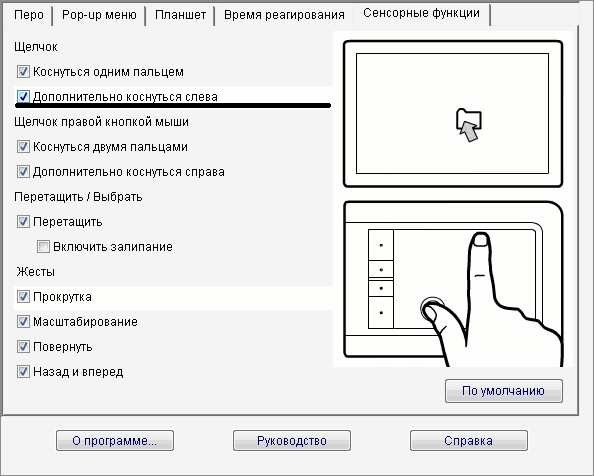Click Щелчок правой кнопкой мыши heading
The width and height of the screenshot is (594, 476).
[x=101, y=122]
